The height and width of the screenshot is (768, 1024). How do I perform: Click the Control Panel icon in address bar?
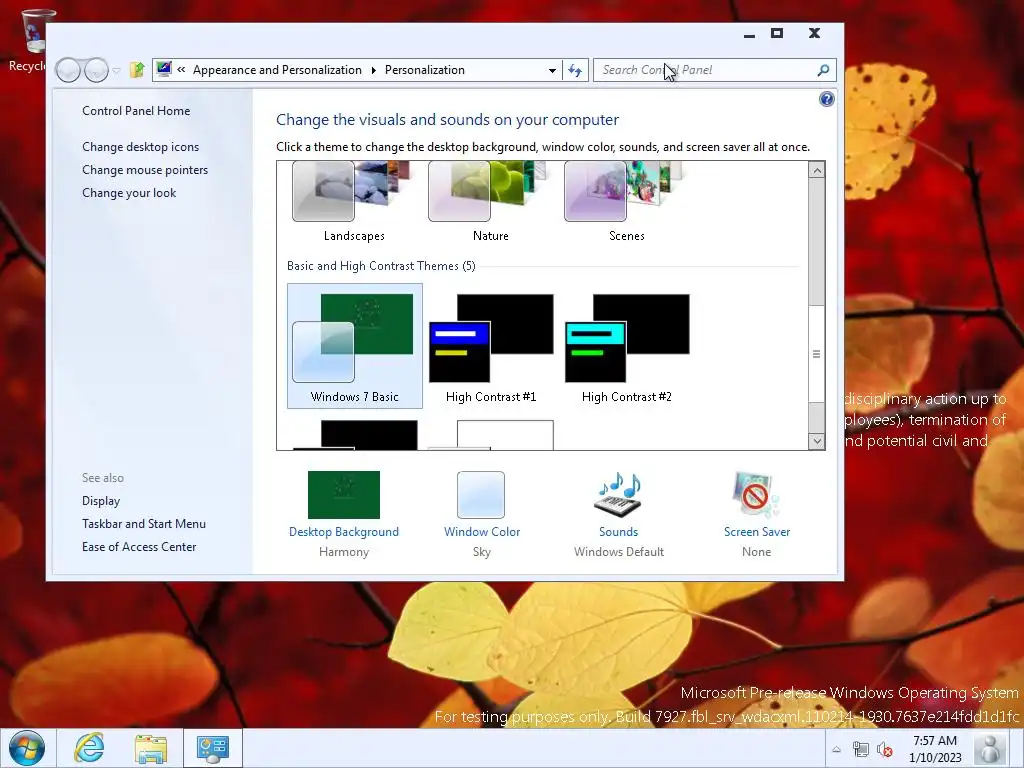click(164, 69)
